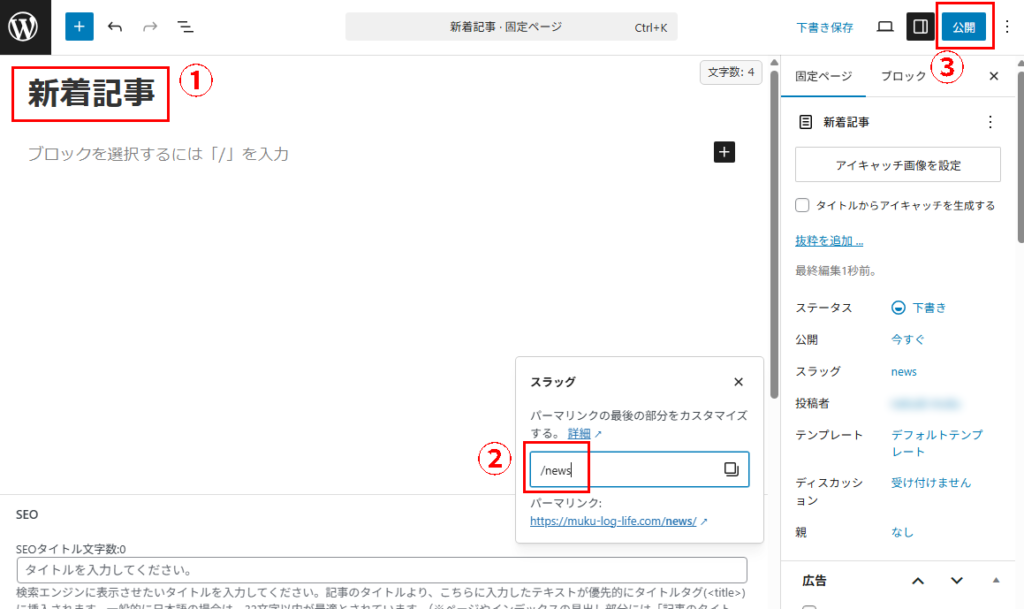
Task: Collapse the 広告 panel with up arrow
Action: coord(918,580)
